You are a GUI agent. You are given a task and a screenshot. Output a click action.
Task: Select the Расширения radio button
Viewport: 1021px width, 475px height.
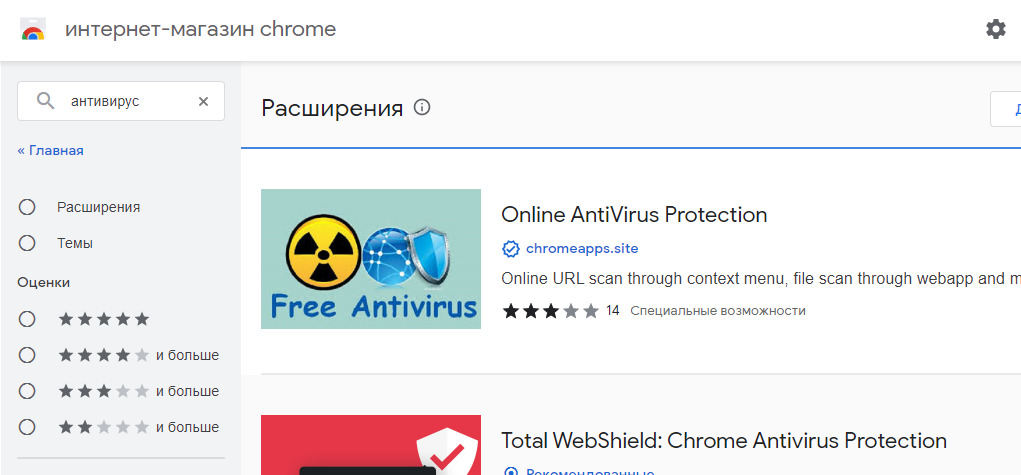(x=27, y=207)
